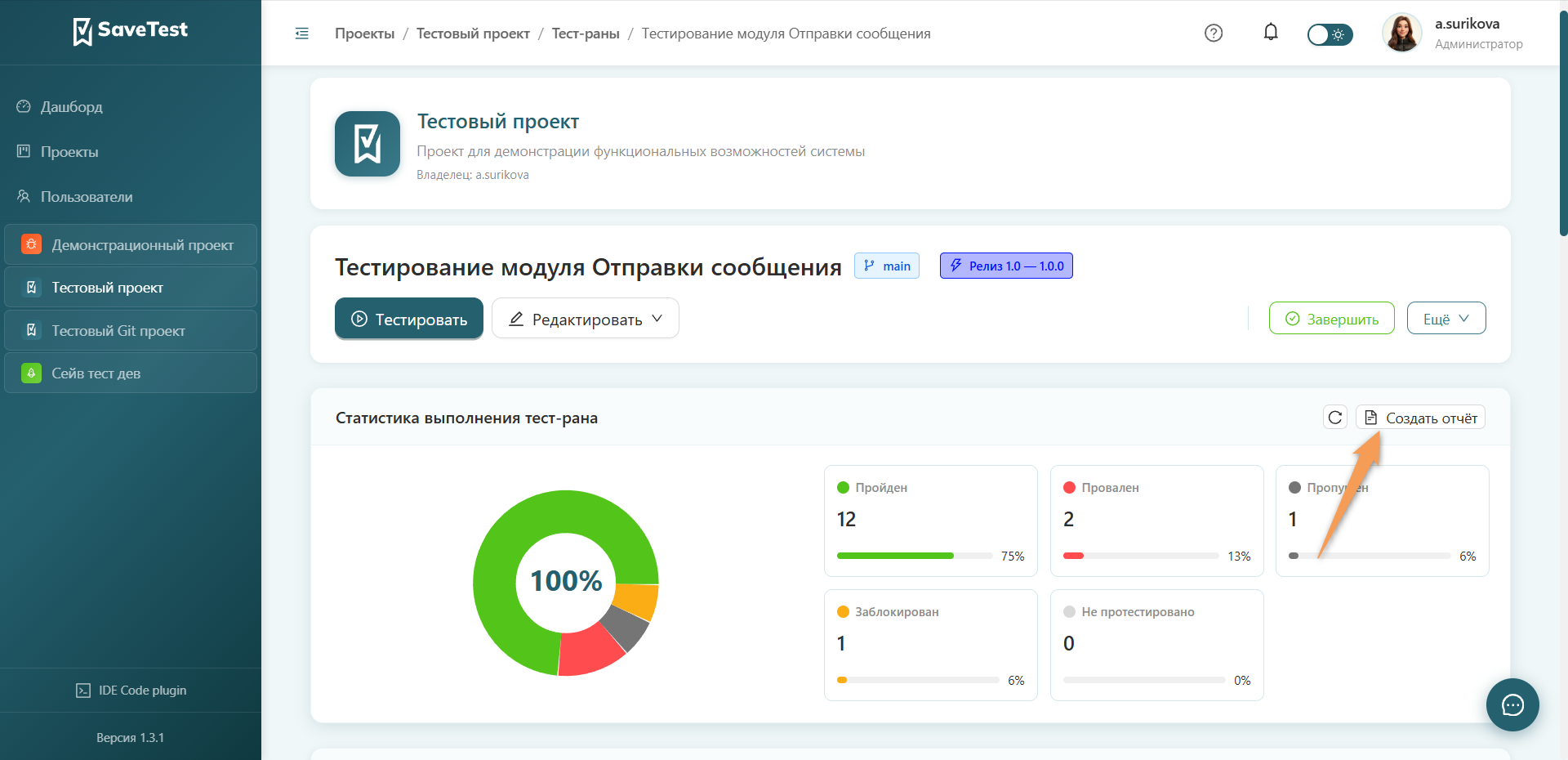The image size is (1568, 760).
Task: Select Тестовый проект in the sidebar
Action: pyautogui.click(x=131, y=288)
